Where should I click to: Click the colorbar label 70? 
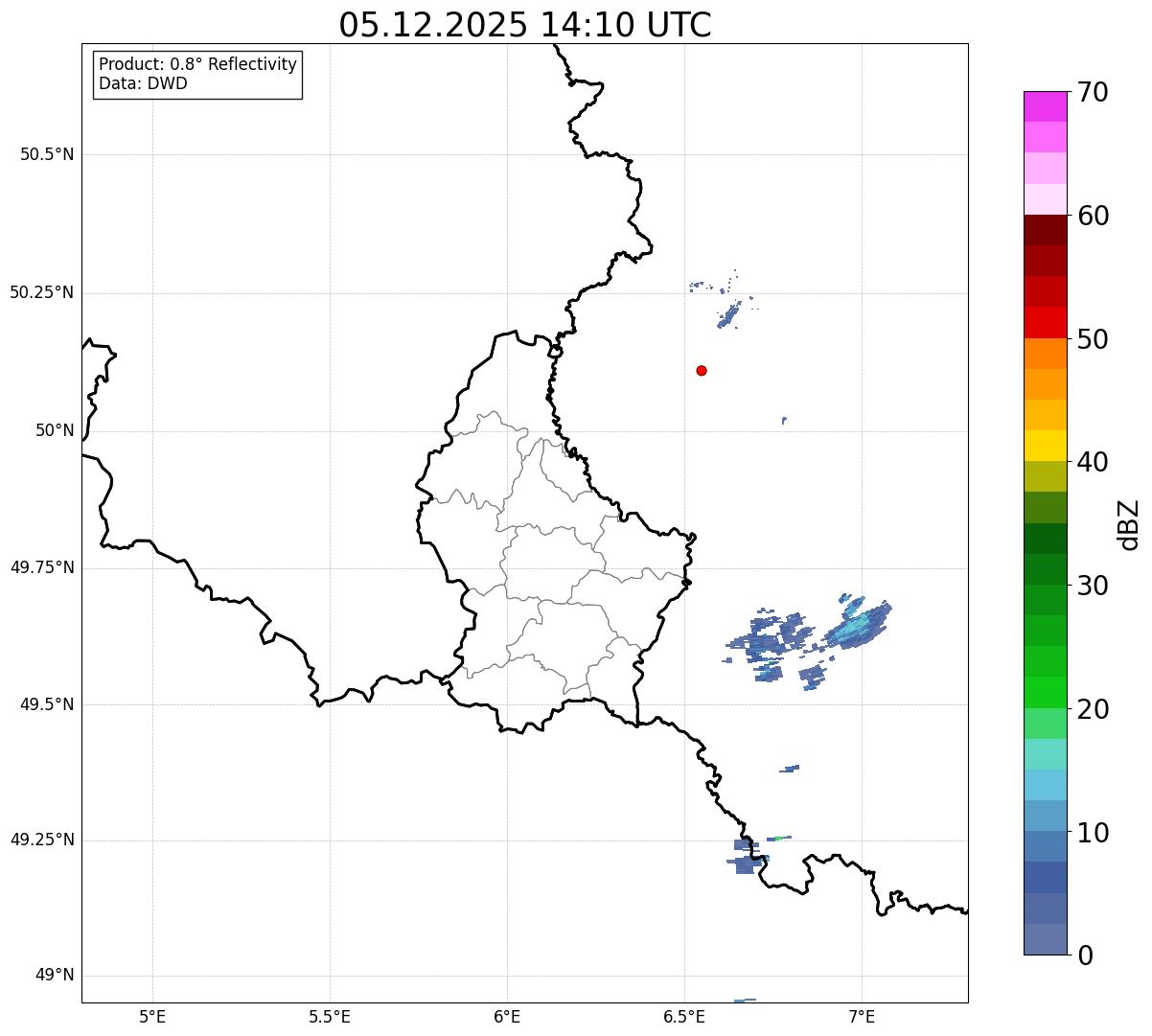[x=1093, y=92]
